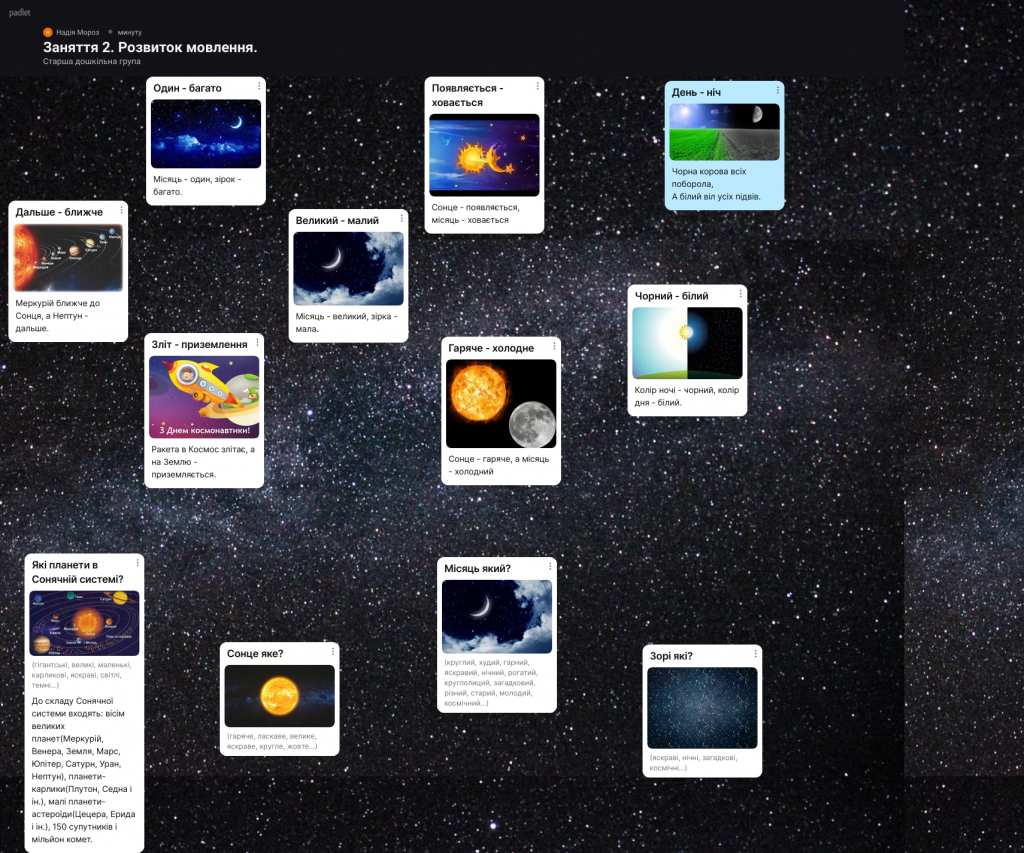1024x853 pixels.
Task: Open the solar system image in 'Дальше - ближче'
Action: click(68, 258)
